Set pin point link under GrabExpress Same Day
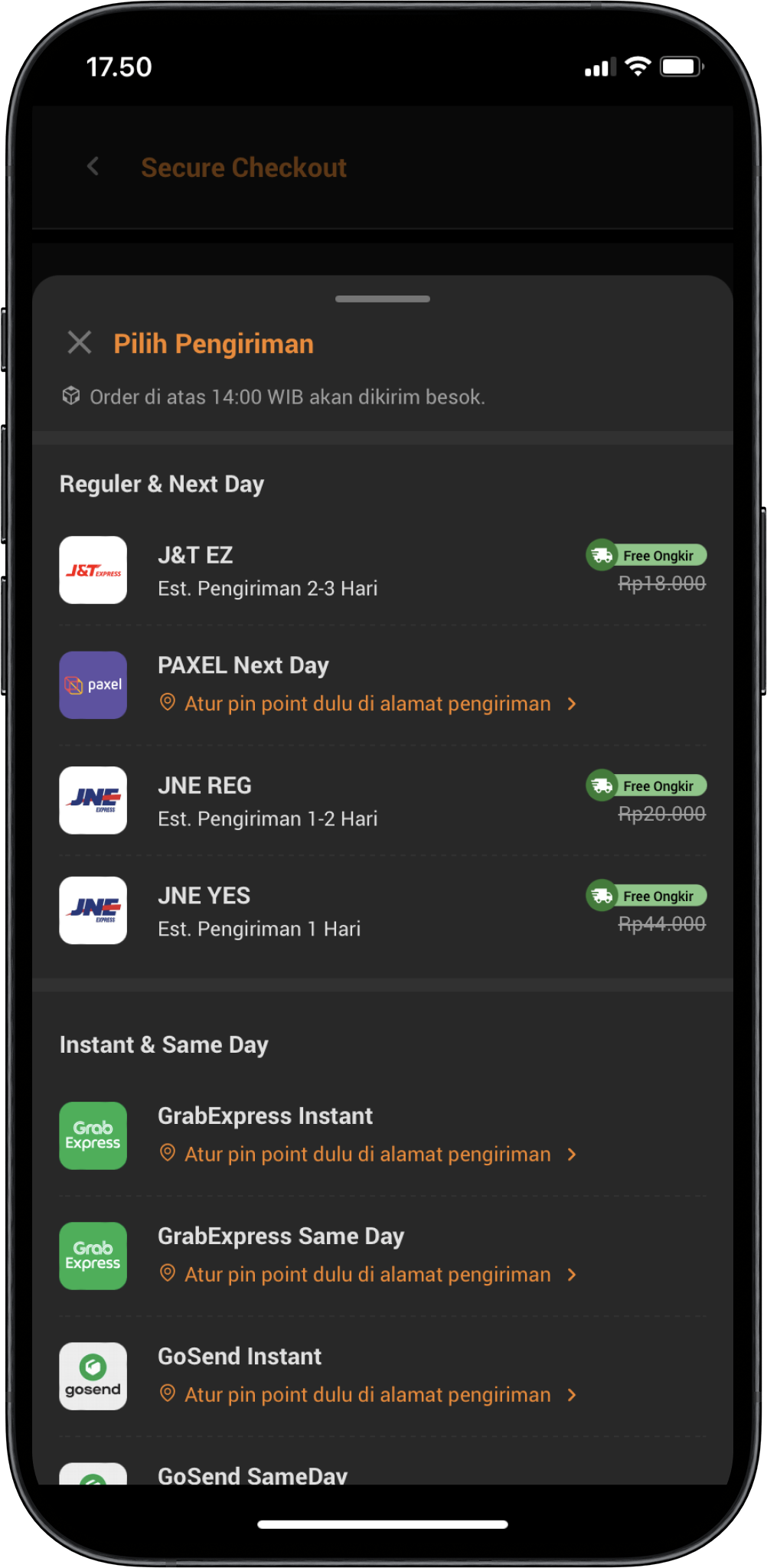 [x=367, y=1274]
